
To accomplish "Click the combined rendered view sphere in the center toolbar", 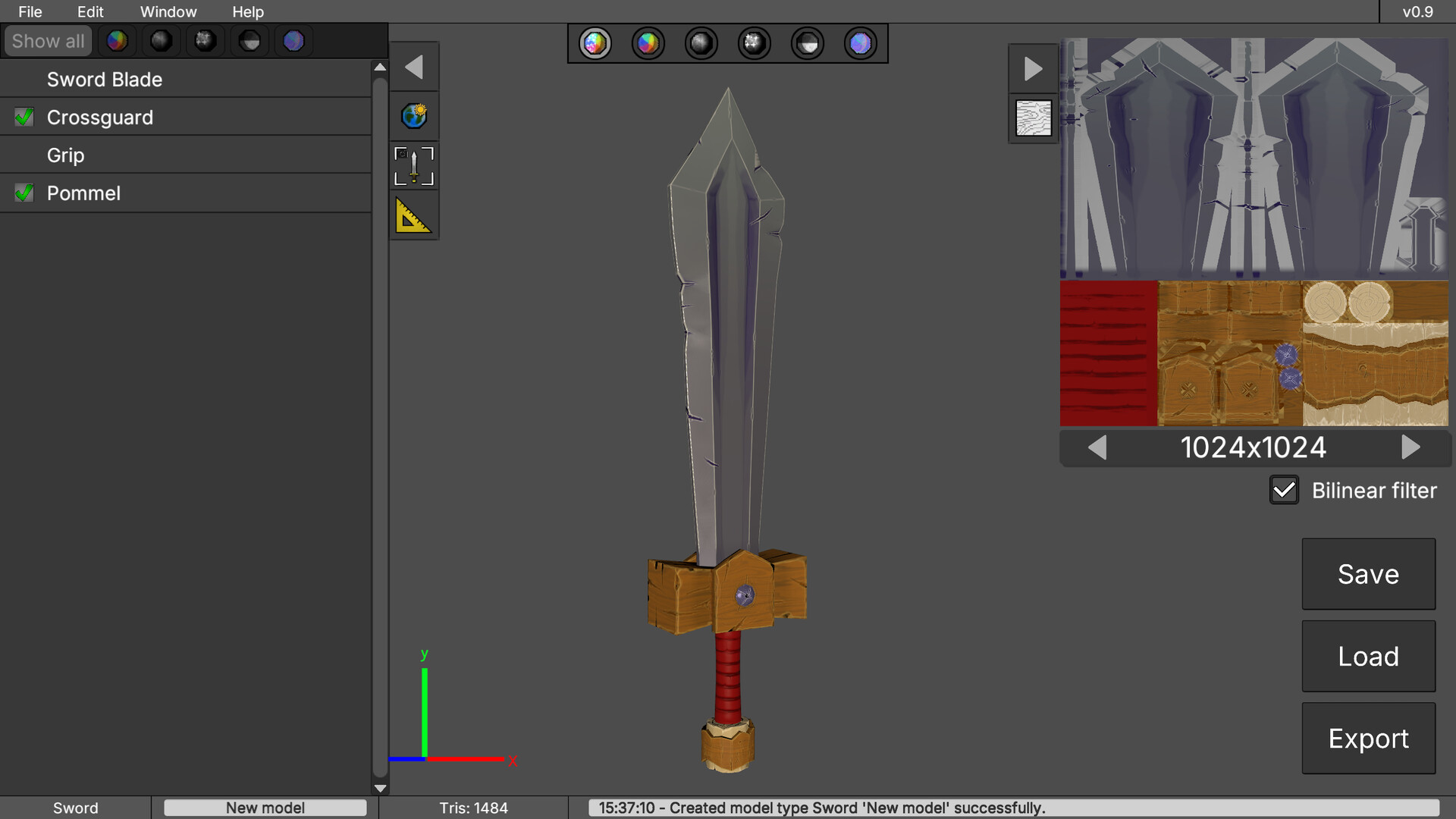I will point(595,43).
